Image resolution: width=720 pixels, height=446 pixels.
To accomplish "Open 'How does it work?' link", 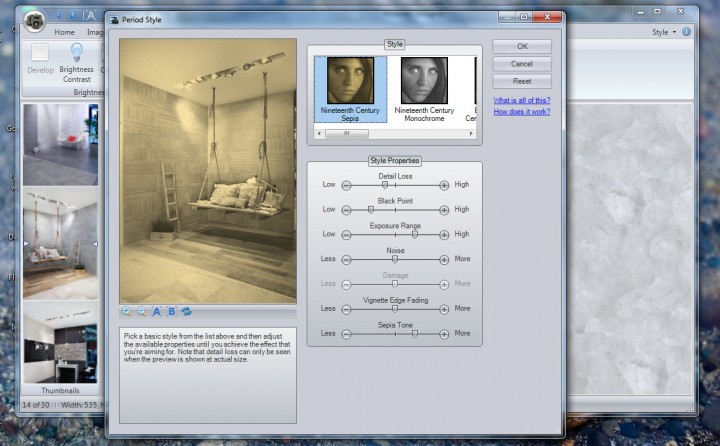I will [522, 112].
